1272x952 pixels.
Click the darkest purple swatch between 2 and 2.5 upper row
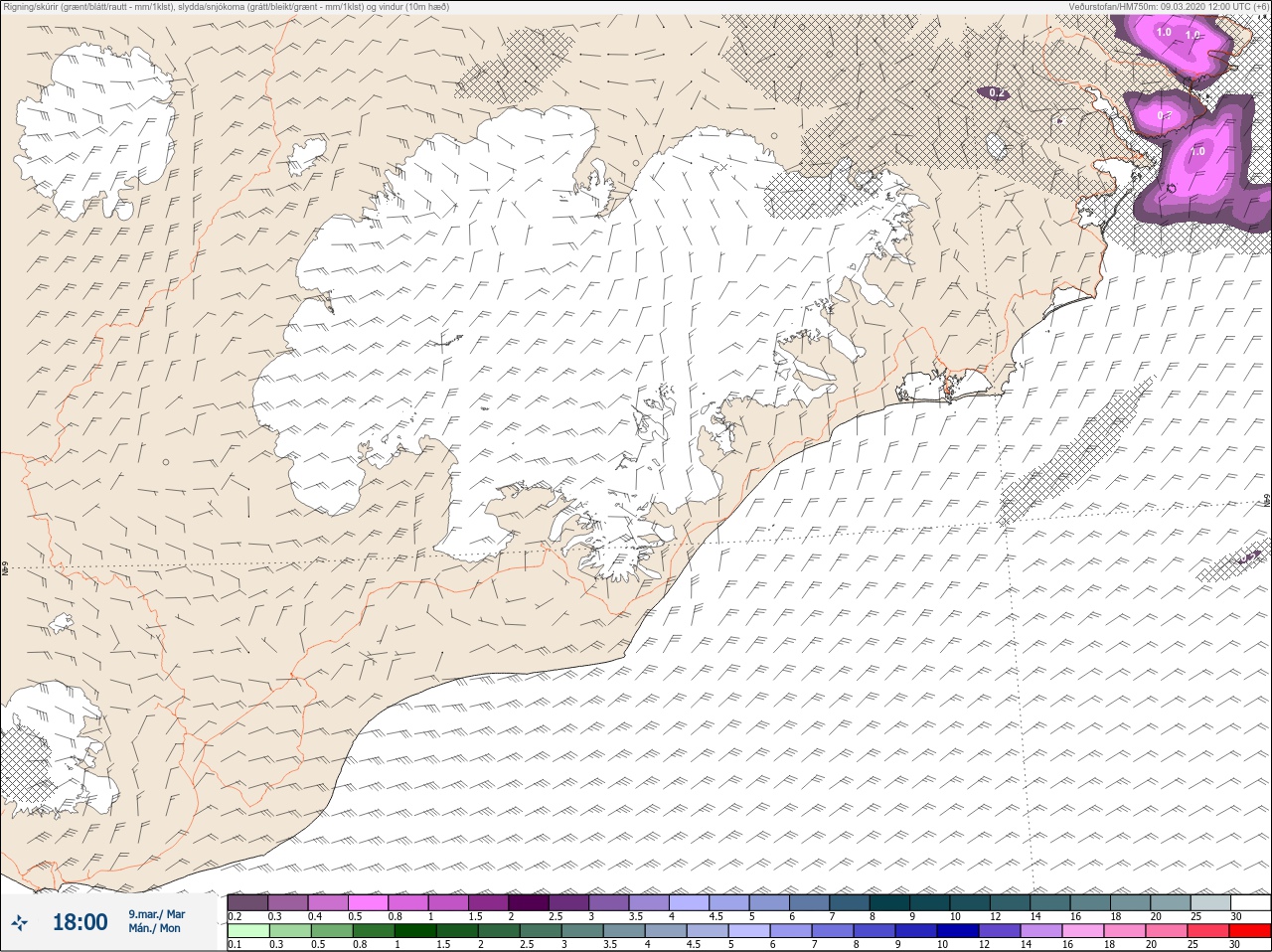pyautogui.click(x=528, y=902)
